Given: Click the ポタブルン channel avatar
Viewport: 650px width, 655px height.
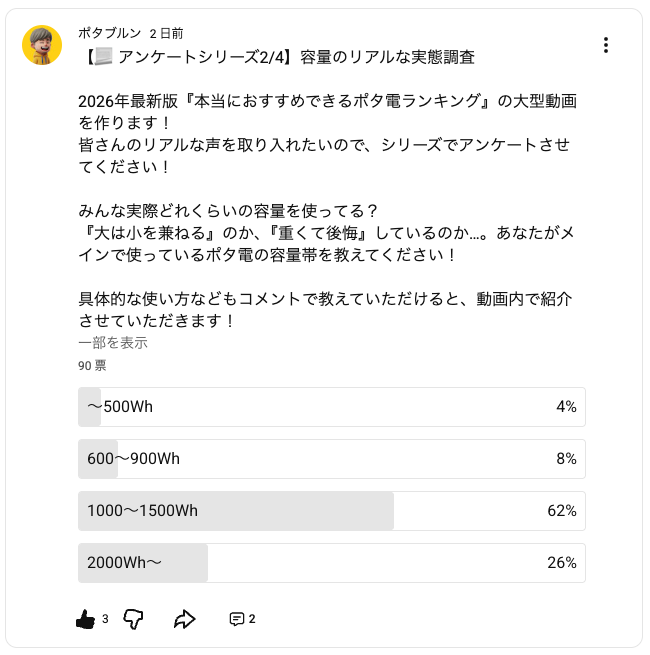Looking at the screenshot, I should coord(42,45).
